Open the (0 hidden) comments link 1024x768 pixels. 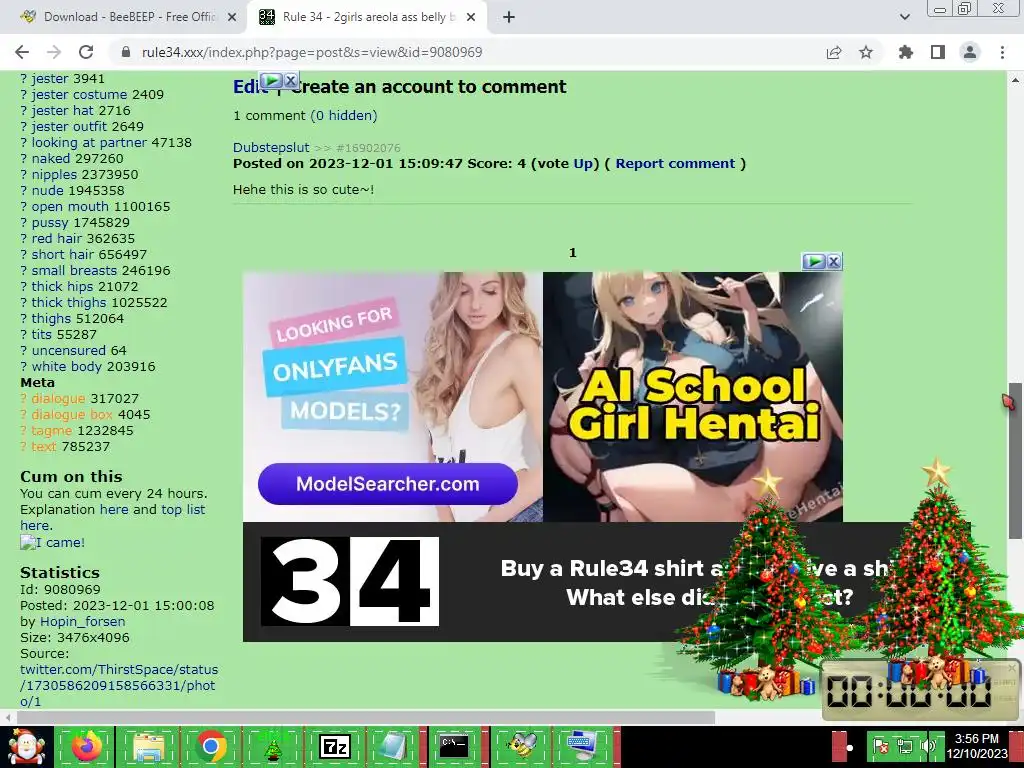tap(344, 116)
